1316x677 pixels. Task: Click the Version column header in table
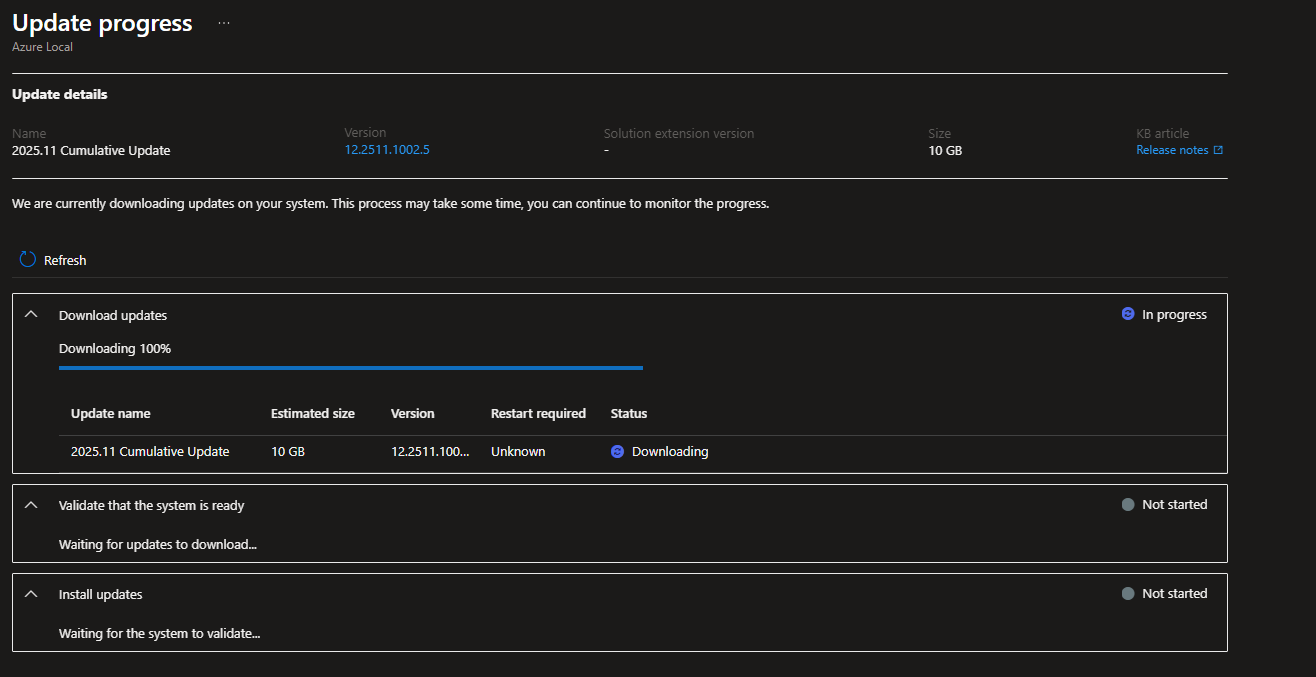[413, 413]
